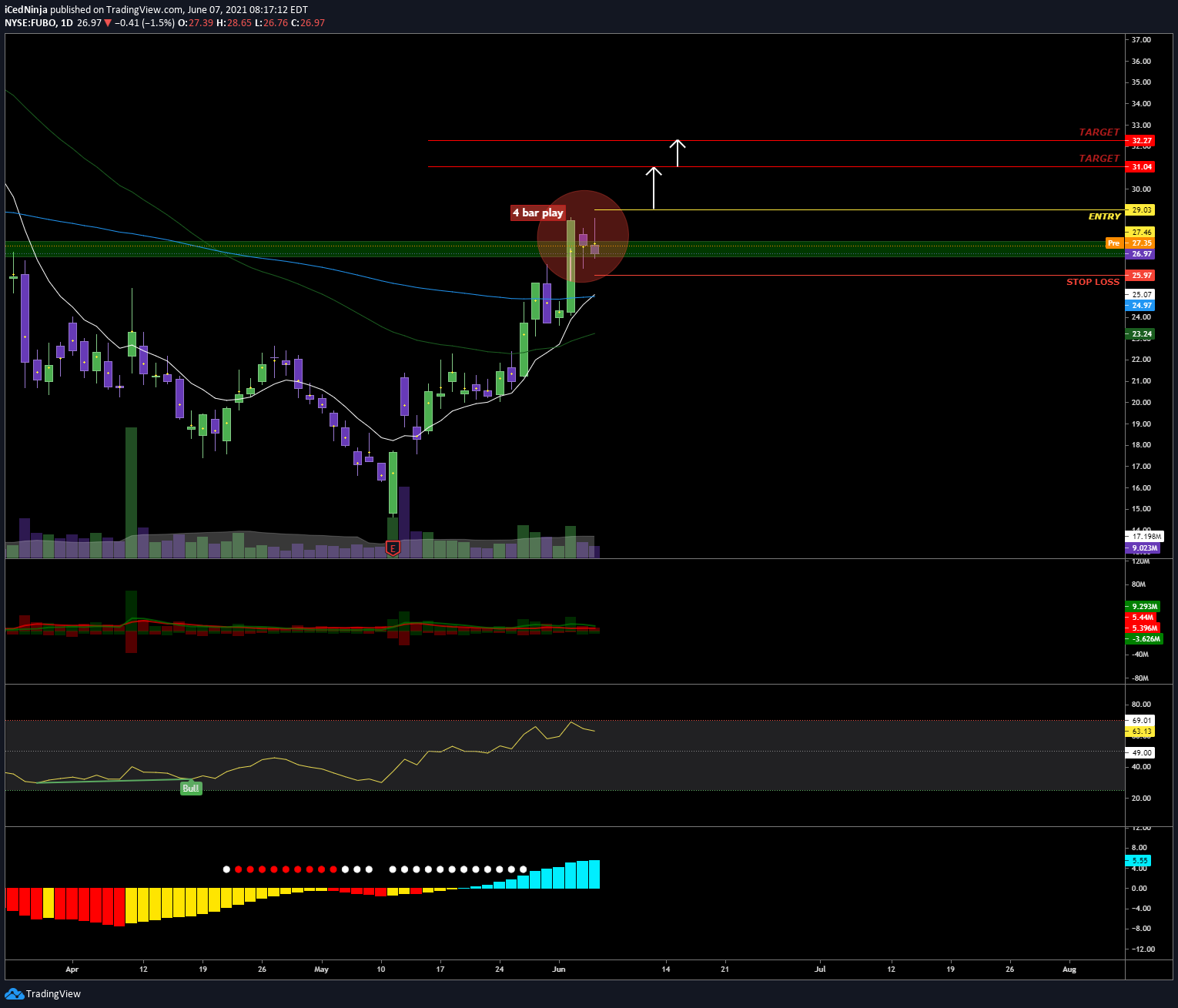The height and width of the screenshot is (1008, 1178).
Task: Click the RSI 69.01 value tag
Action: tap(1140, 721)
